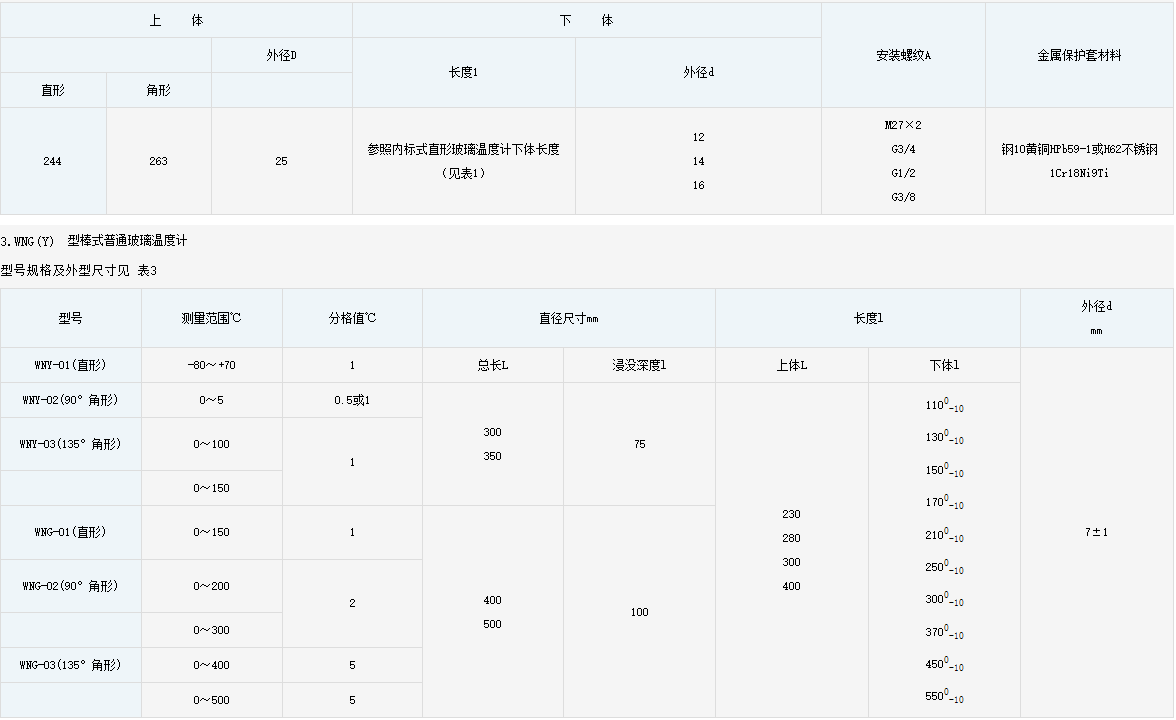Image resolution: width=1176 pixels, height=720 pixels.
Task: Select the 安装螺纹A column header
Action: (903, 55)
